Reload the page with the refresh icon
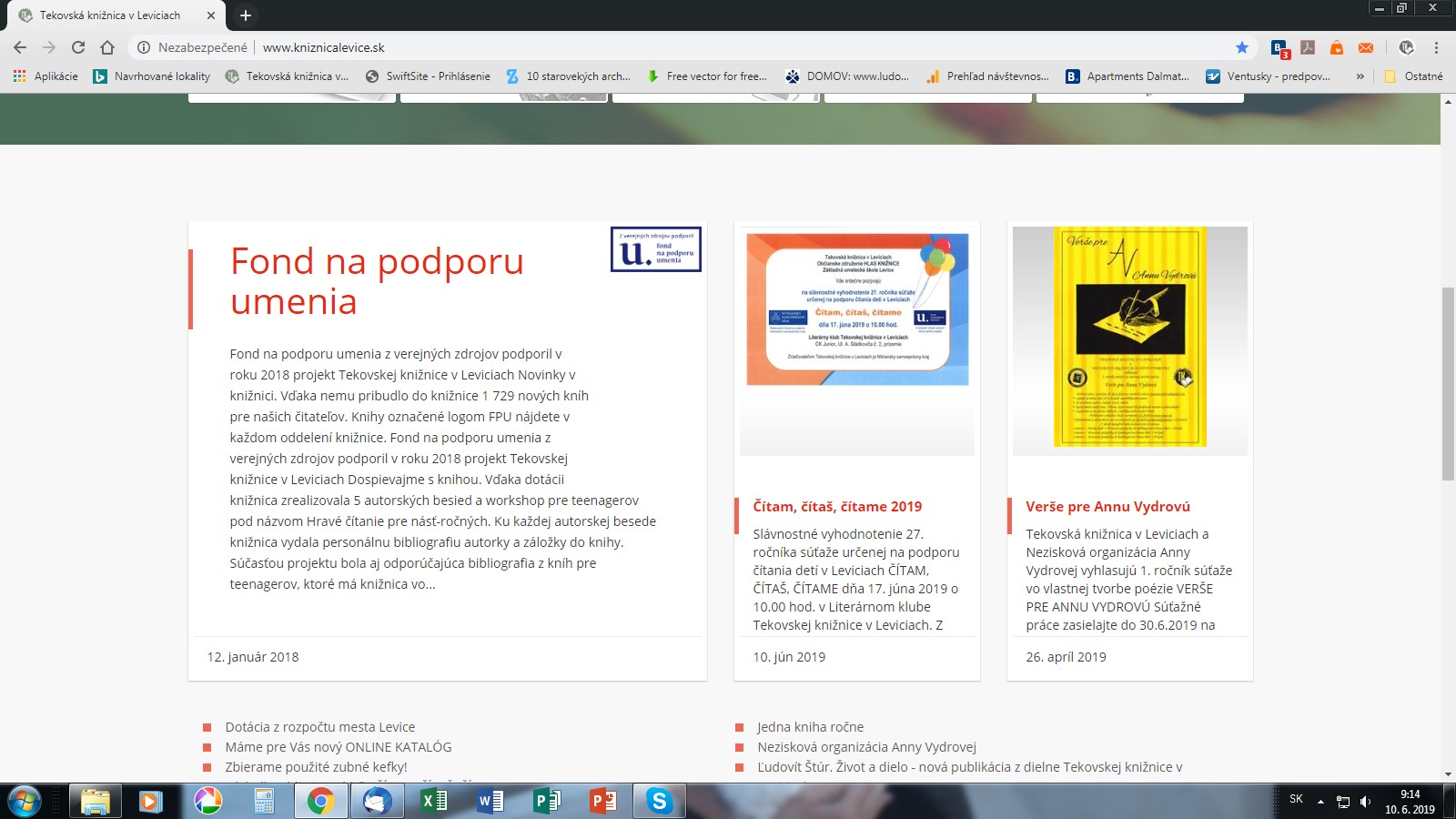 tap(78, 47)
